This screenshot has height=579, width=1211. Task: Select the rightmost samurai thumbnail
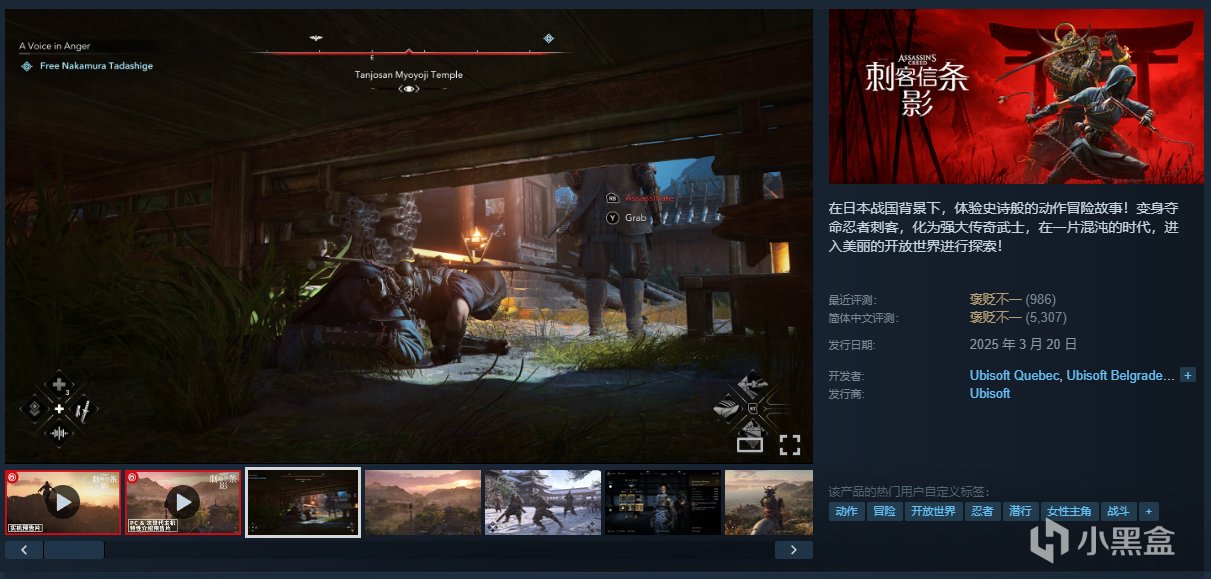click(x=768, y=502)
